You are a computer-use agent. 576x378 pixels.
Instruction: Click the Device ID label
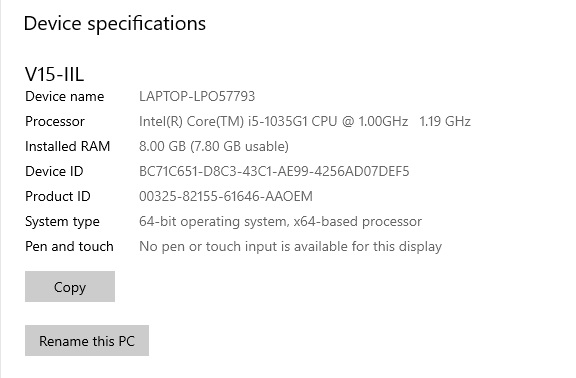pyautogui.click(x=54, y=172)
